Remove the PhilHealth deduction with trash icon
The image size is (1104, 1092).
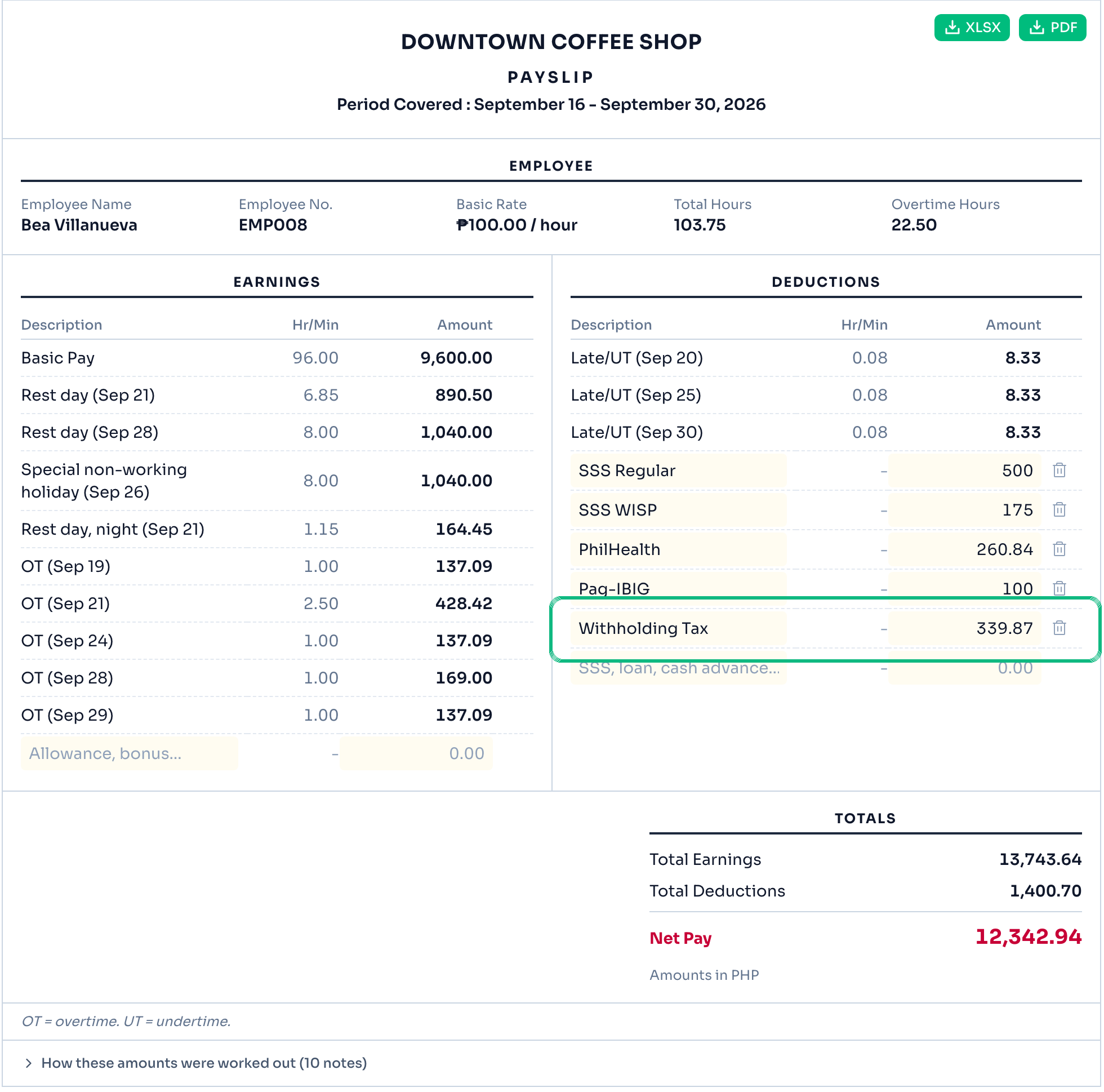click(x=1060, y=549)
